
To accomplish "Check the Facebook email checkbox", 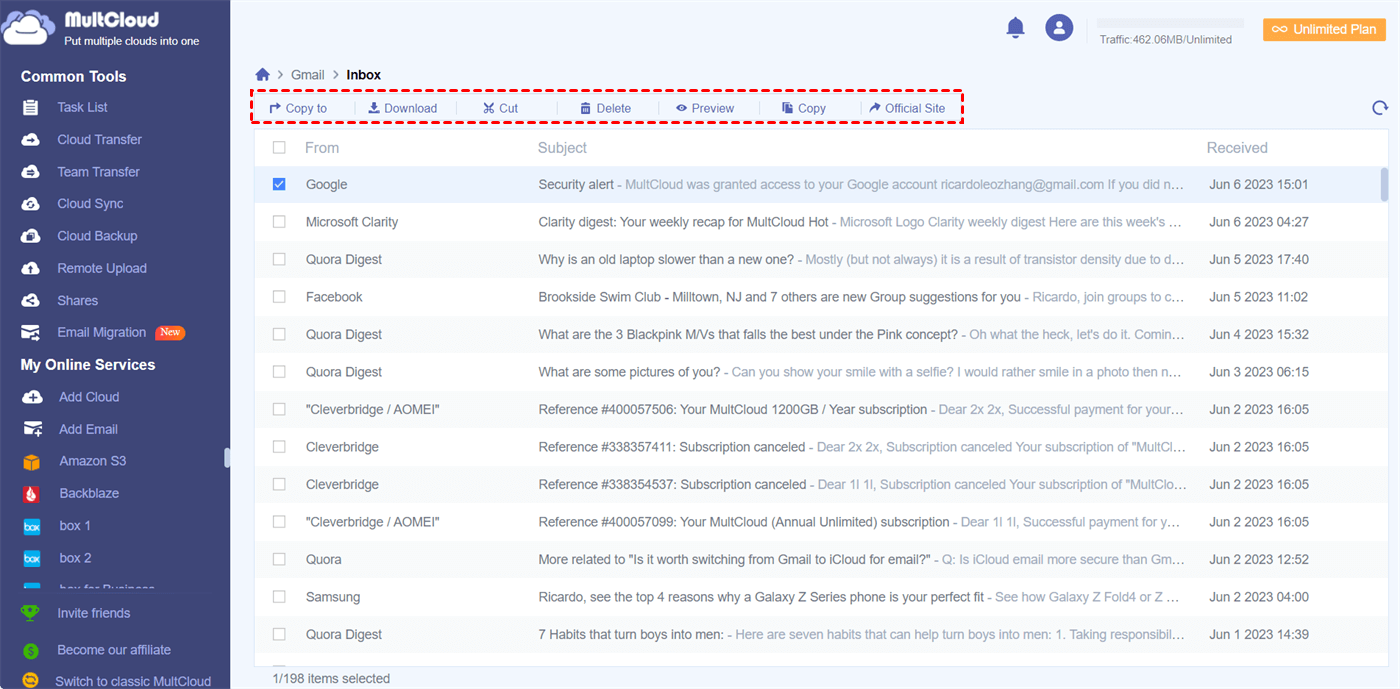I will coord(279,297).
